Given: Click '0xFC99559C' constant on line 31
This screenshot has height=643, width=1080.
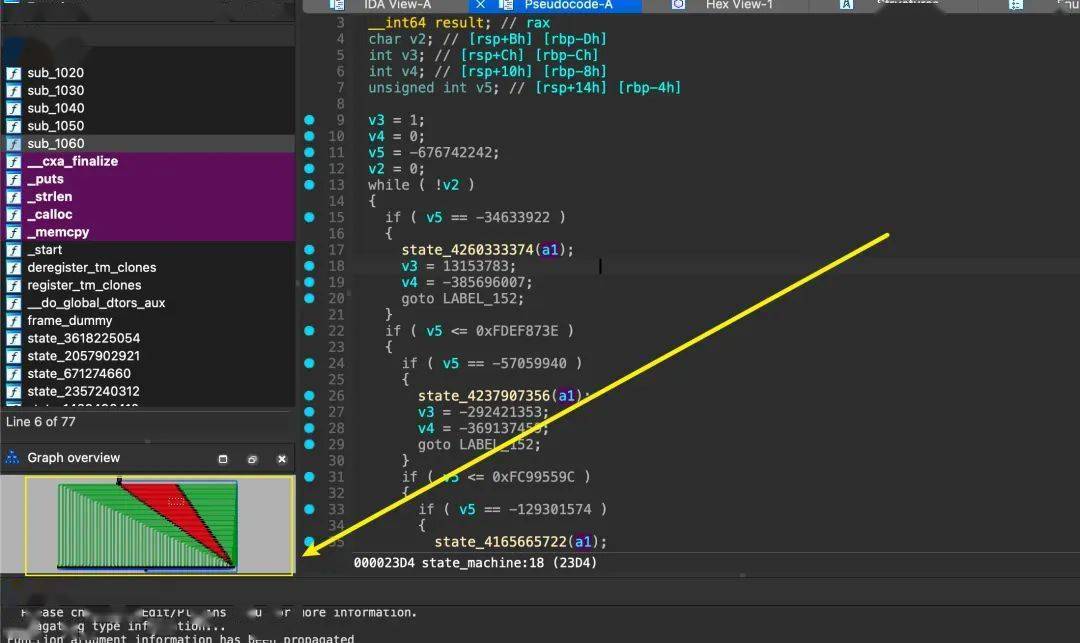Looking at the screenshot, I should tap(533, 476).
